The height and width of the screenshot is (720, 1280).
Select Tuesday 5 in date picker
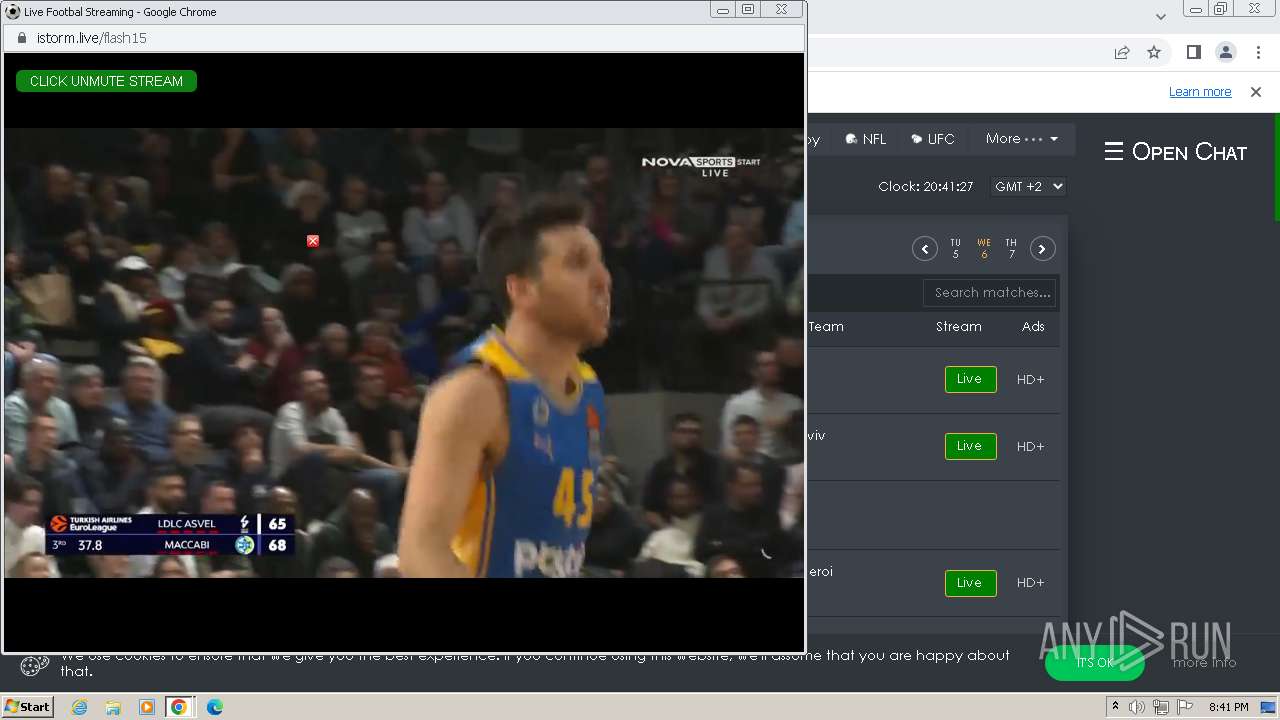pyautogui.click(x=955, y=249)
